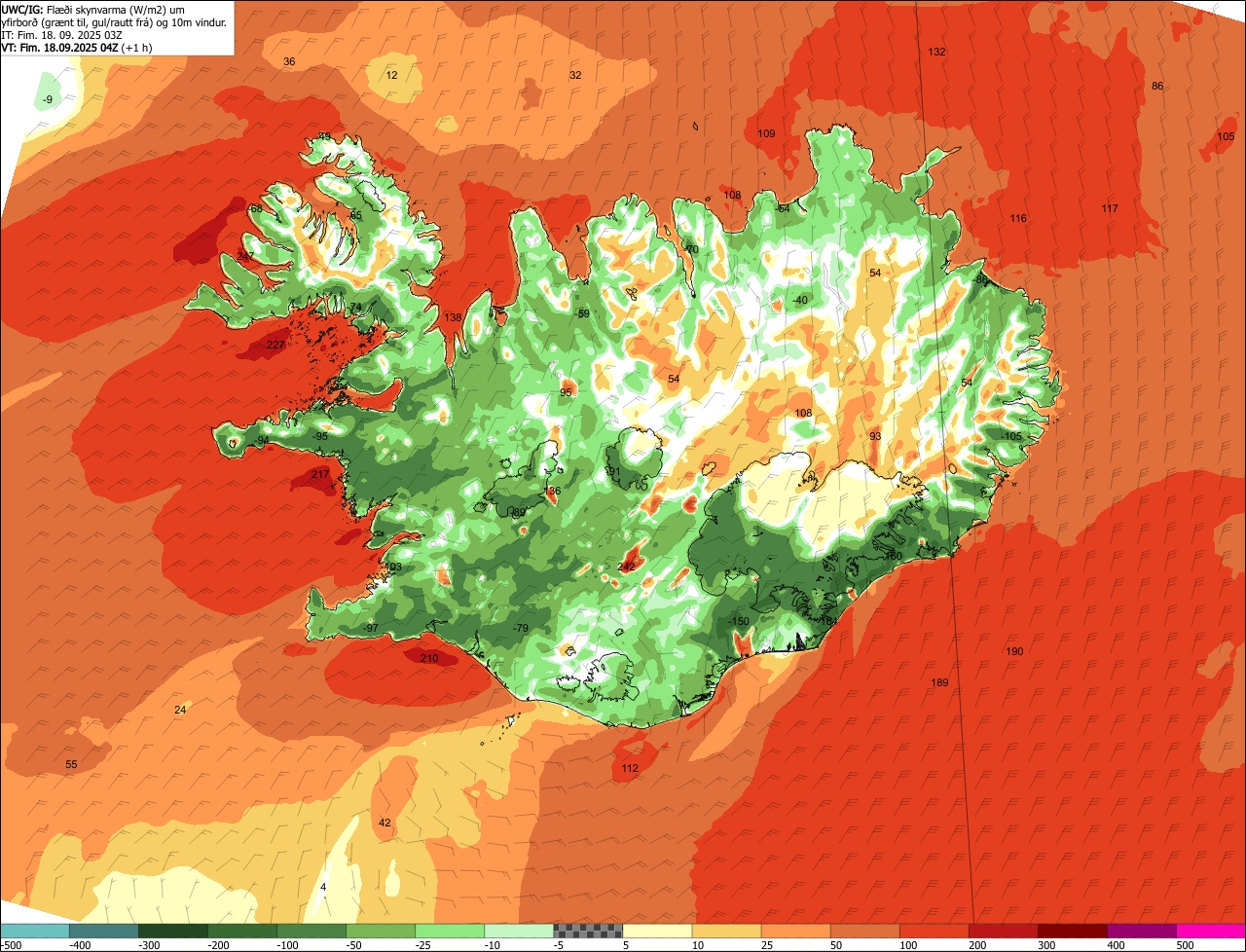Click the valid time 'VT: Fim. 18.09.2025 04Z (+1 h)'
The height and width of the screenshot is (952, 1246).
pyautogui.click(x=77, y=48)
